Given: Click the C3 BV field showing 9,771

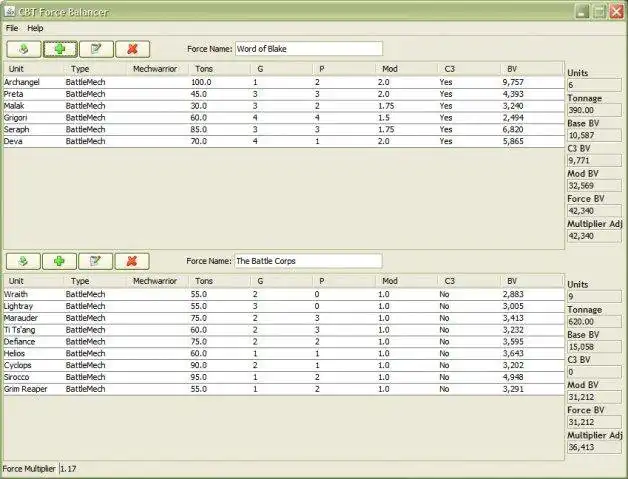Looking at the screenshot, I should [594, 161].
